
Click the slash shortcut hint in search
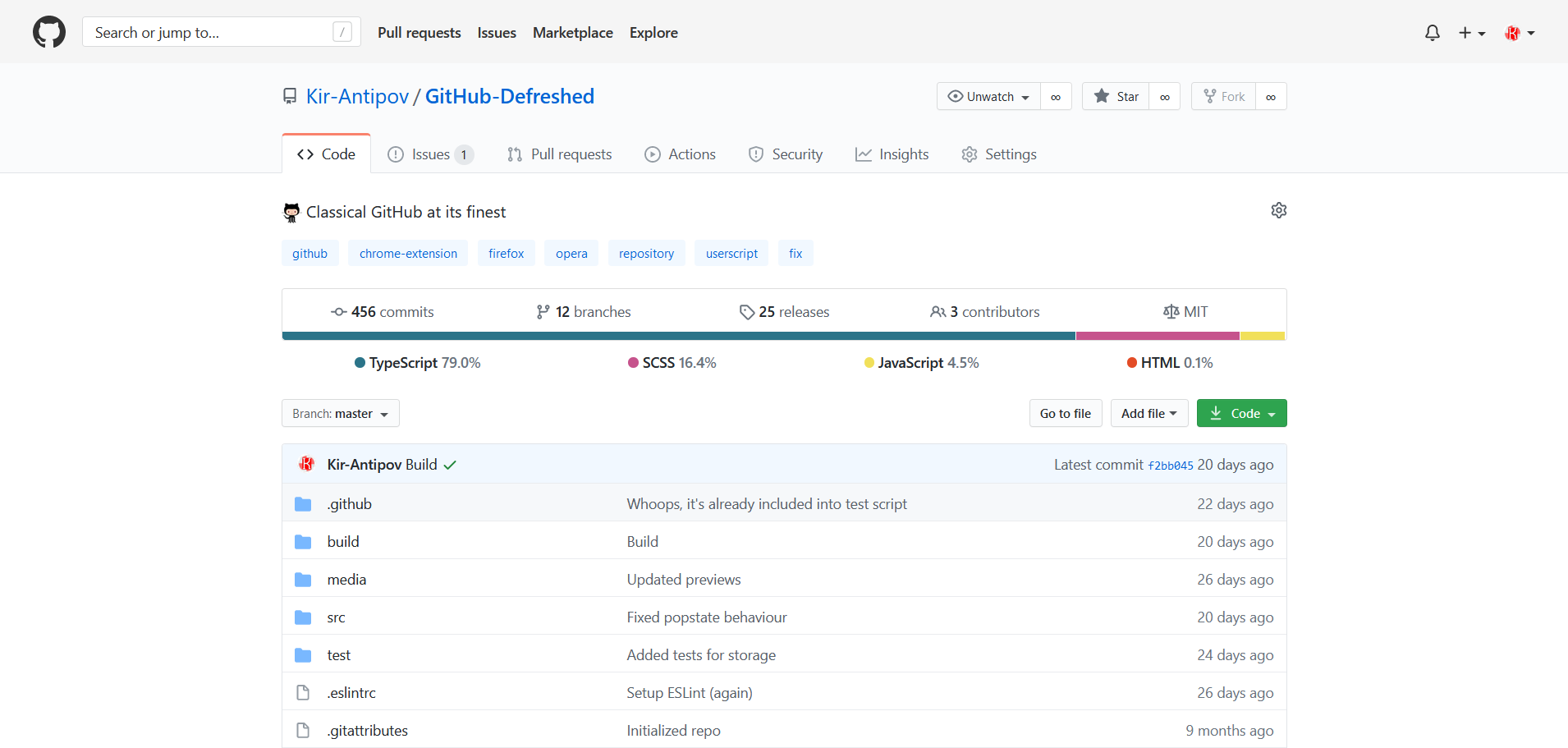point(342,32)
